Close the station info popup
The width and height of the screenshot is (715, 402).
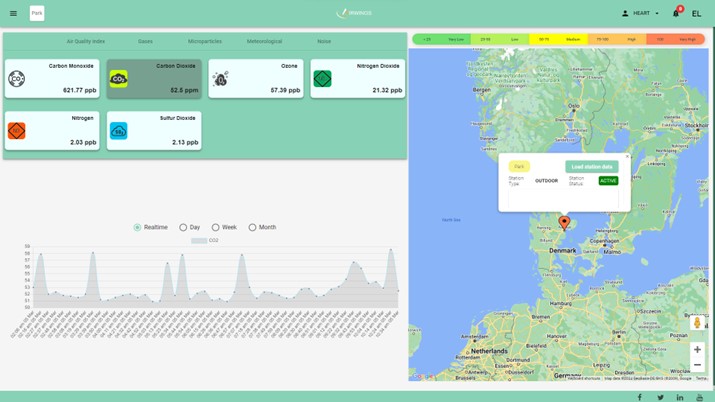(x=627, y=156)
